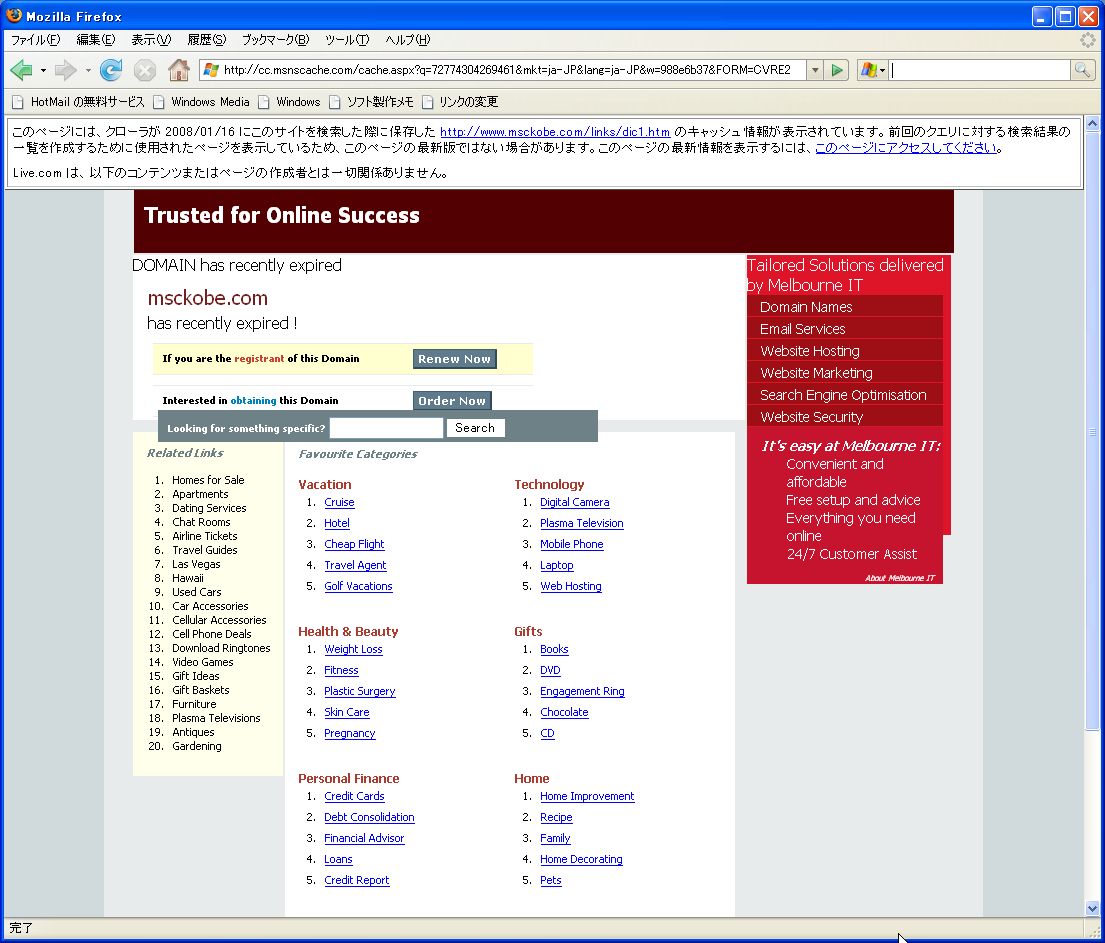
Task: Open the Engagement Ring link
Action: 582,691
